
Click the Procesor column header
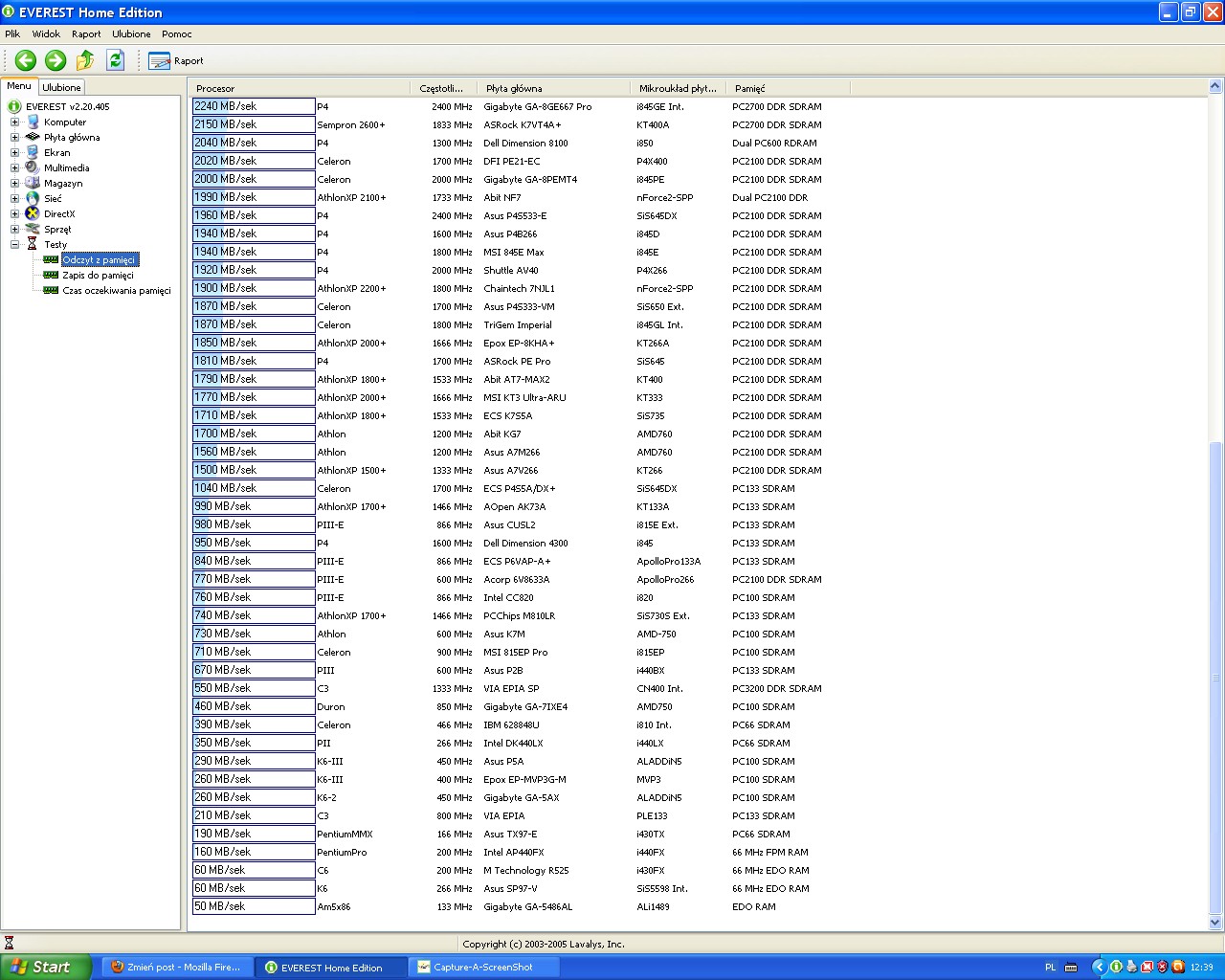[x=299, y=88]
